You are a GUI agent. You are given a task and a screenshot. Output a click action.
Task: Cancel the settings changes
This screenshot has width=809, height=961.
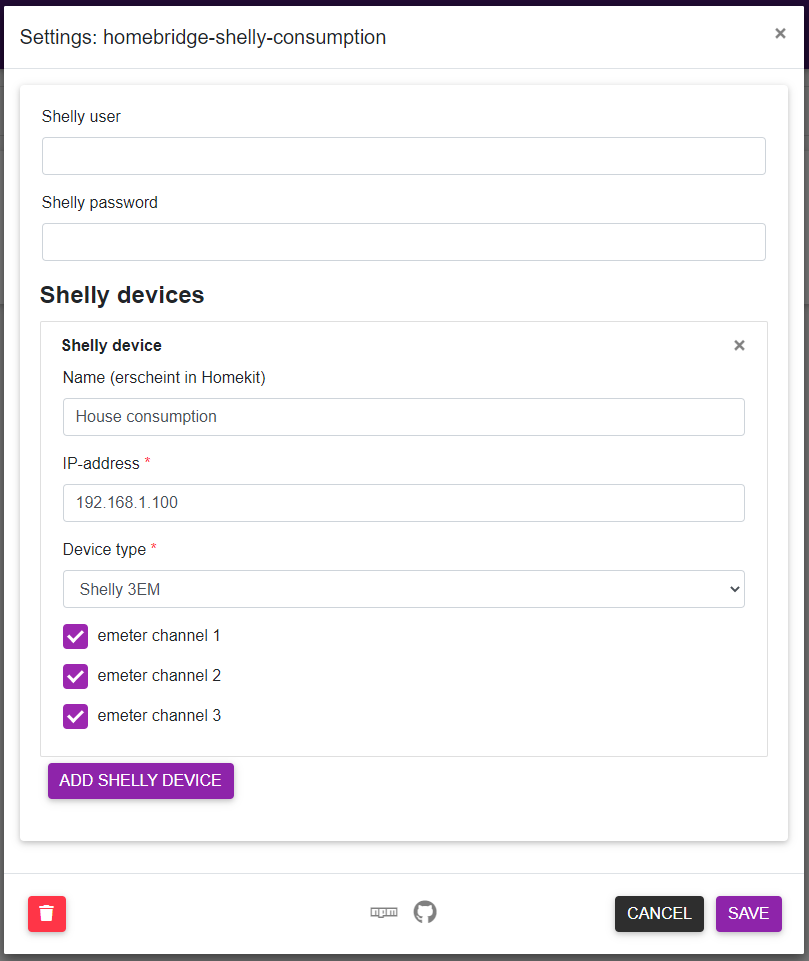[x=659, y=913]
